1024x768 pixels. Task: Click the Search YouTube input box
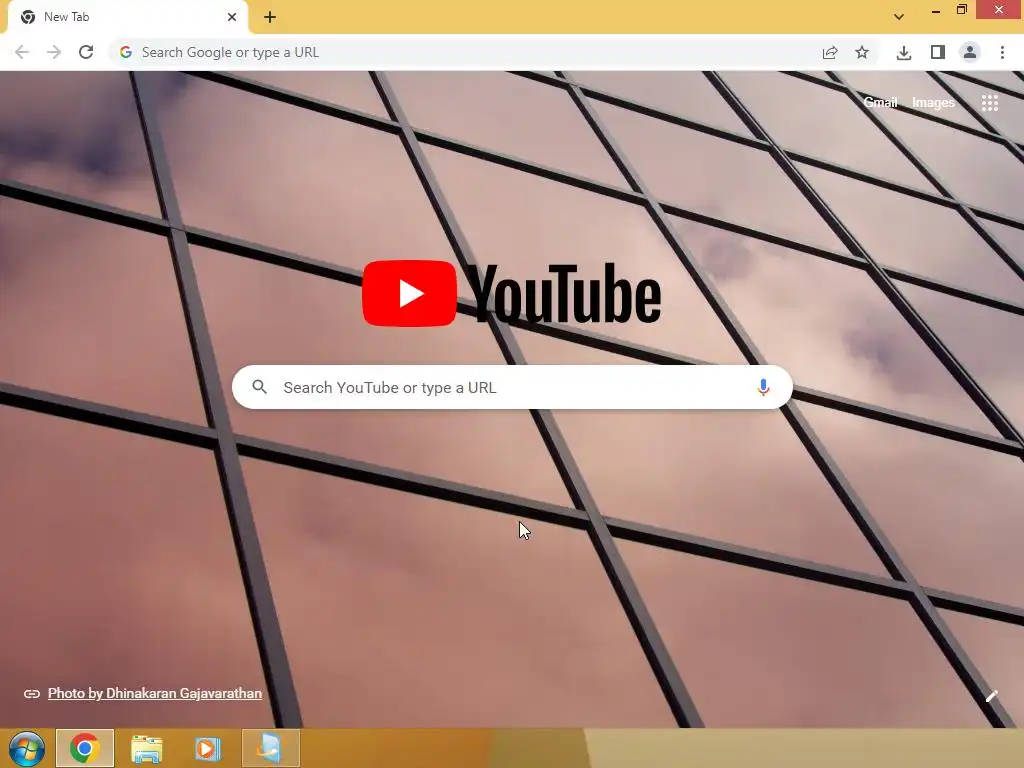pos(512,387)
